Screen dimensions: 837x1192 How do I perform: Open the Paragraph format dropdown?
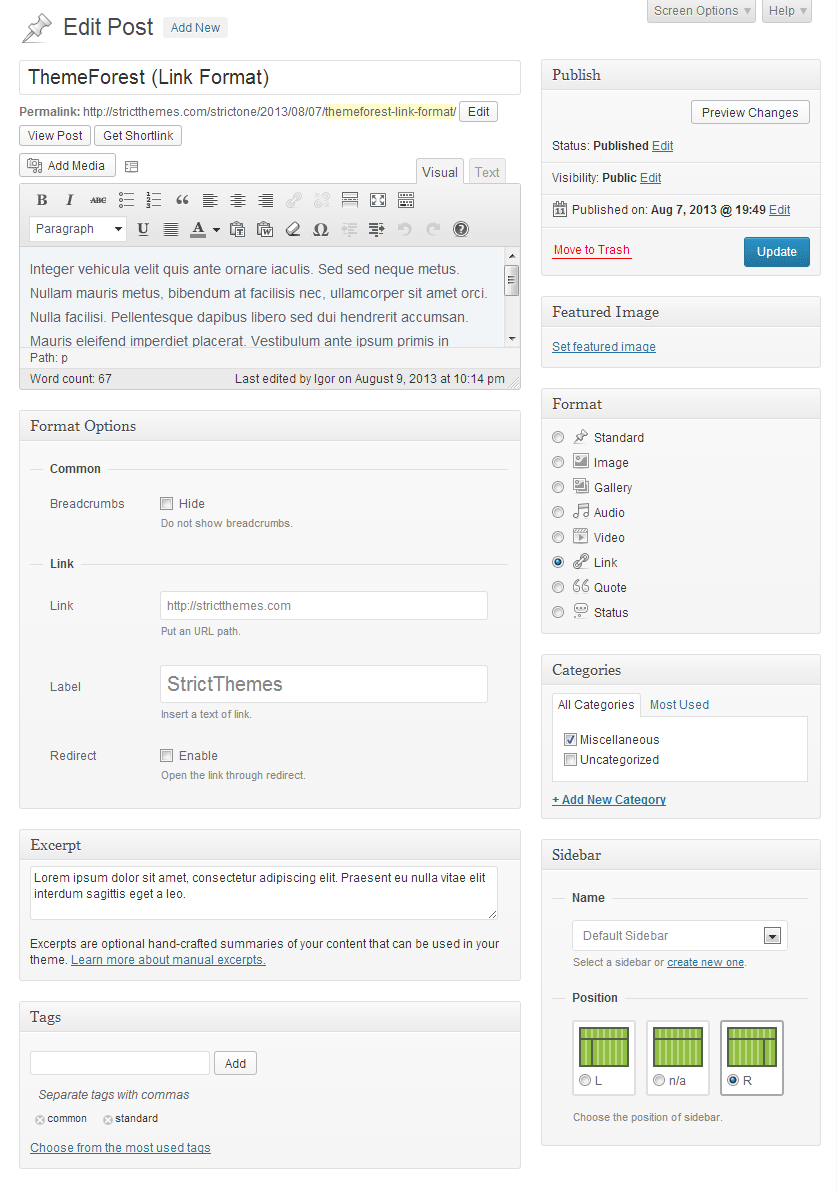click(x=78, y=229)
